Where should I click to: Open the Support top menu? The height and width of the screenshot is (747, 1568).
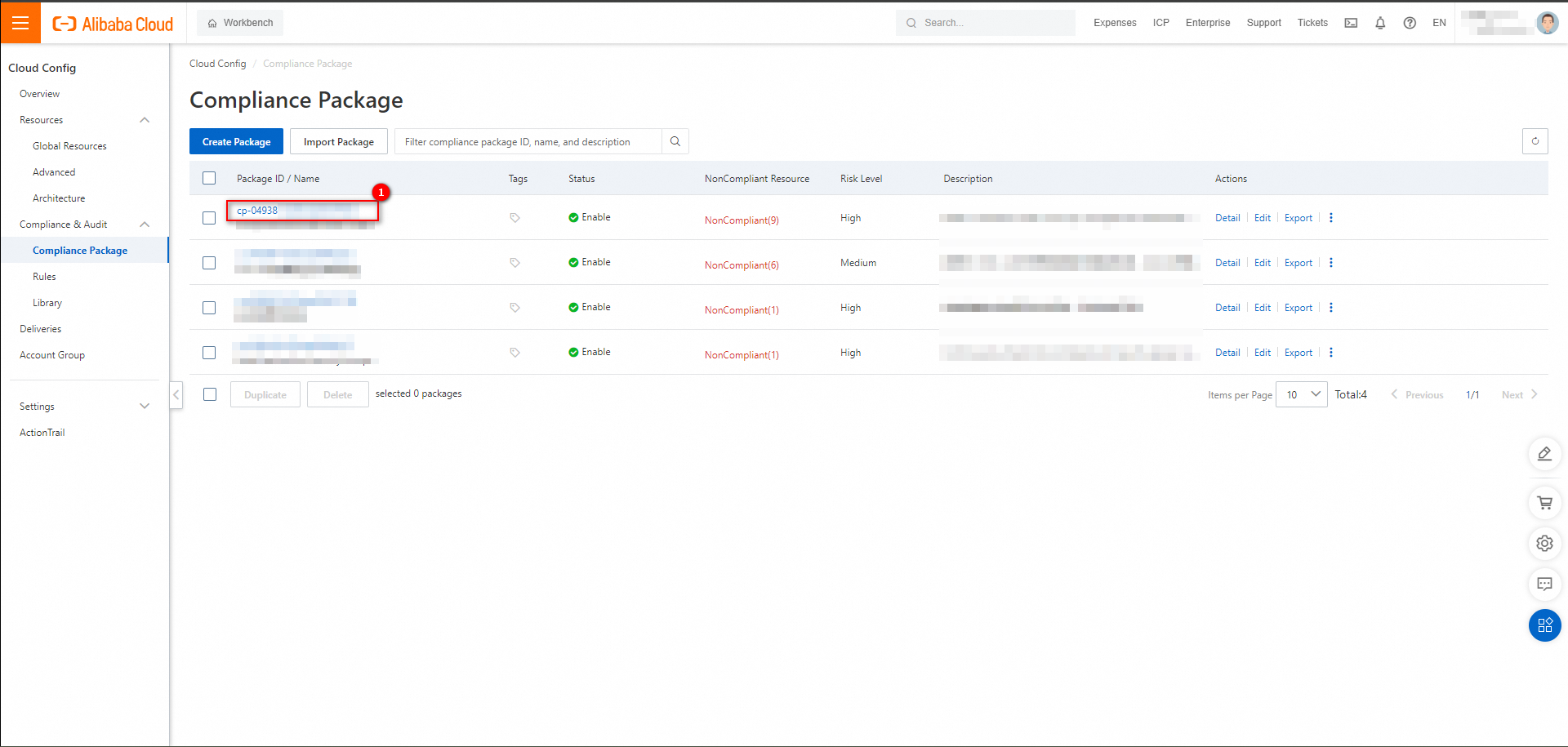point(1263,23)
